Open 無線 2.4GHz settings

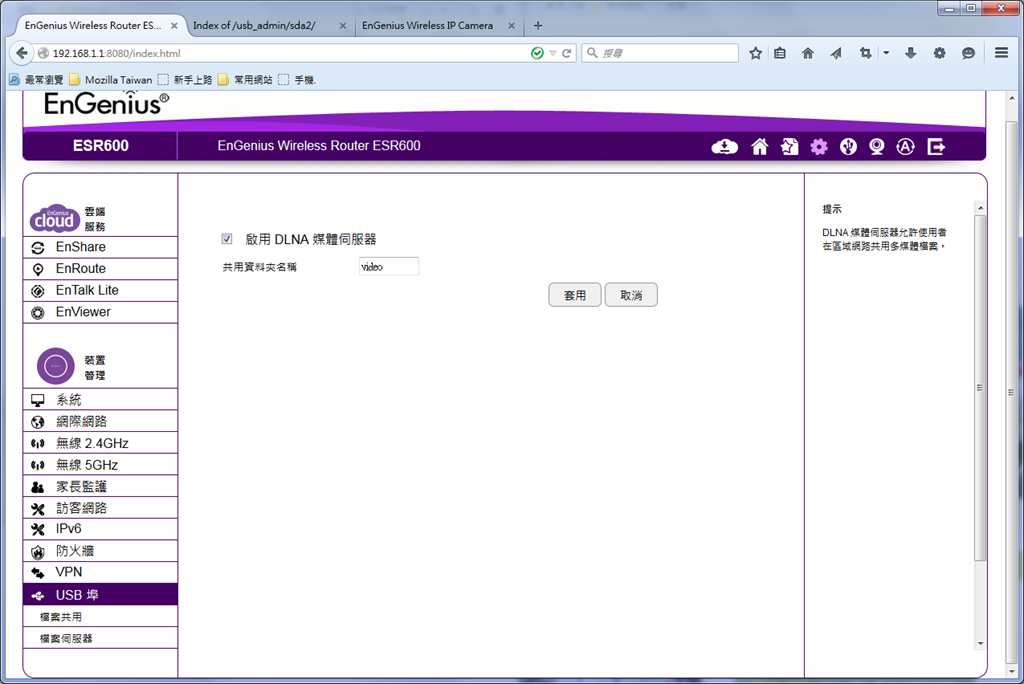[100, 443]
